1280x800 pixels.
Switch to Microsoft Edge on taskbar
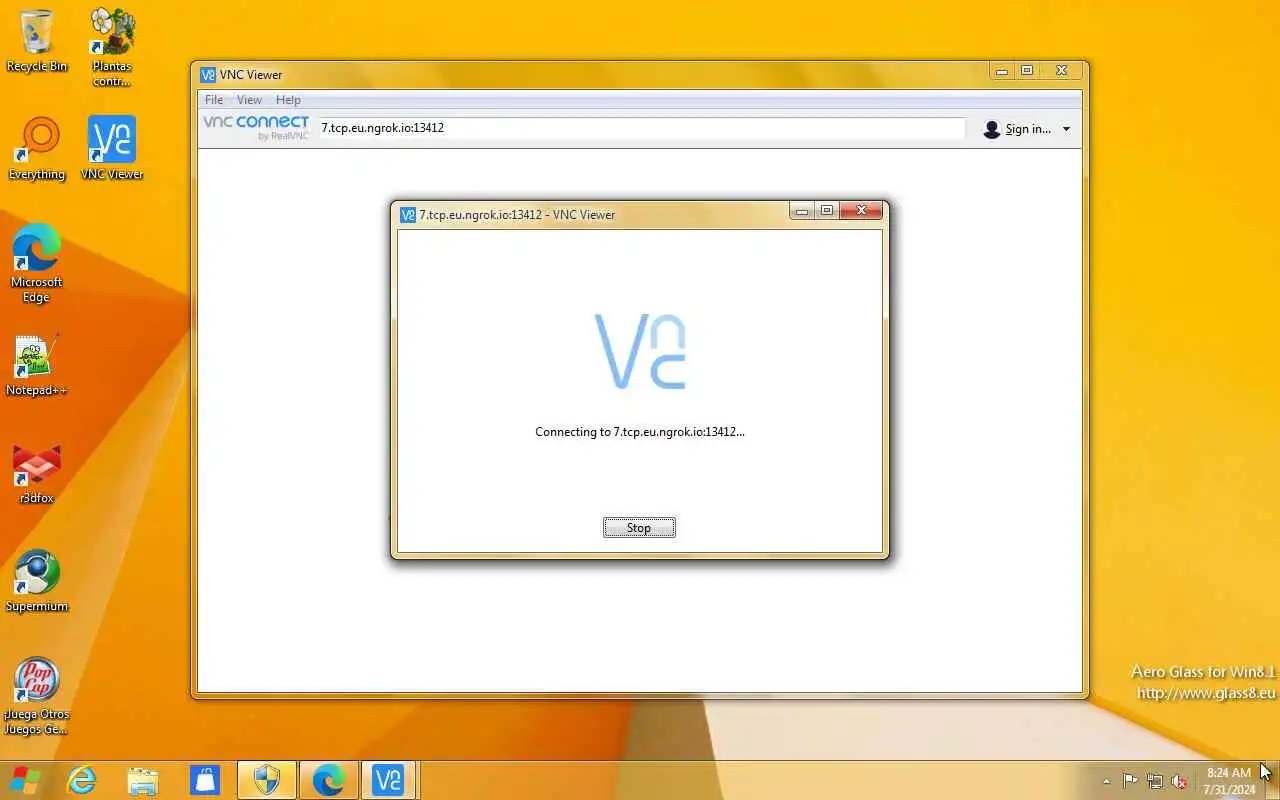tap(328, 780)
